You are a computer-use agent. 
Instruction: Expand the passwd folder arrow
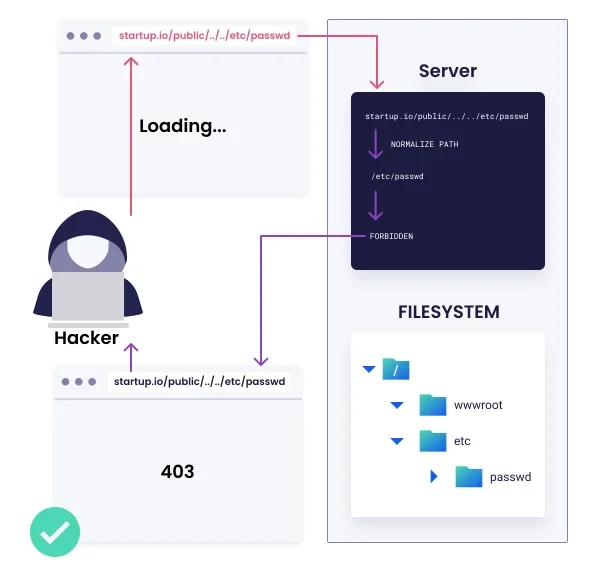click(x=434, y=476)
